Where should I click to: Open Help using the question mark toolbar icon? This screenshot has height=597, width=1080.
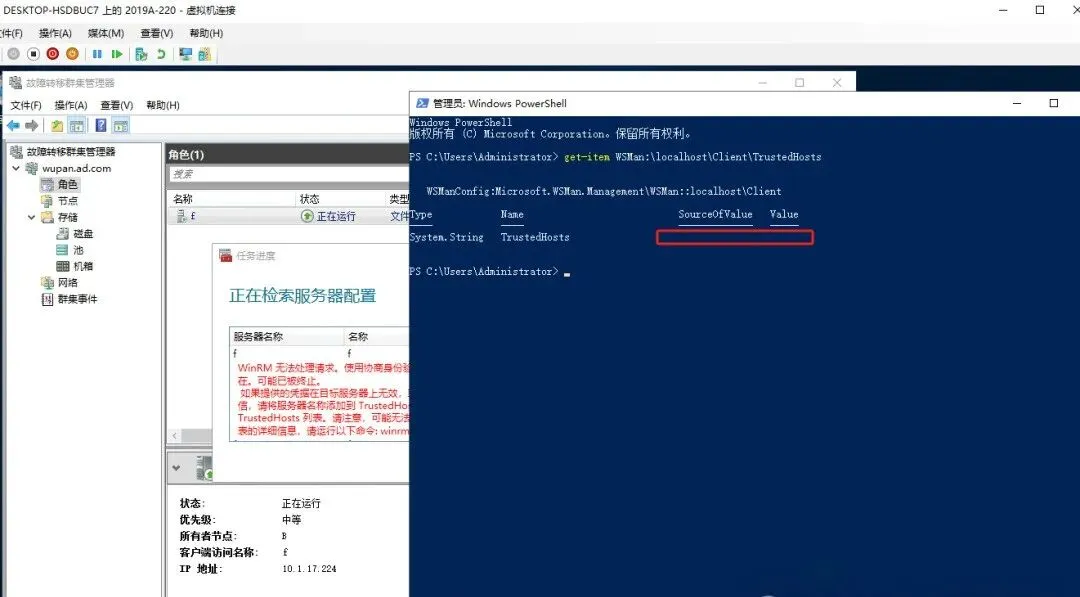tap(100, 126)
